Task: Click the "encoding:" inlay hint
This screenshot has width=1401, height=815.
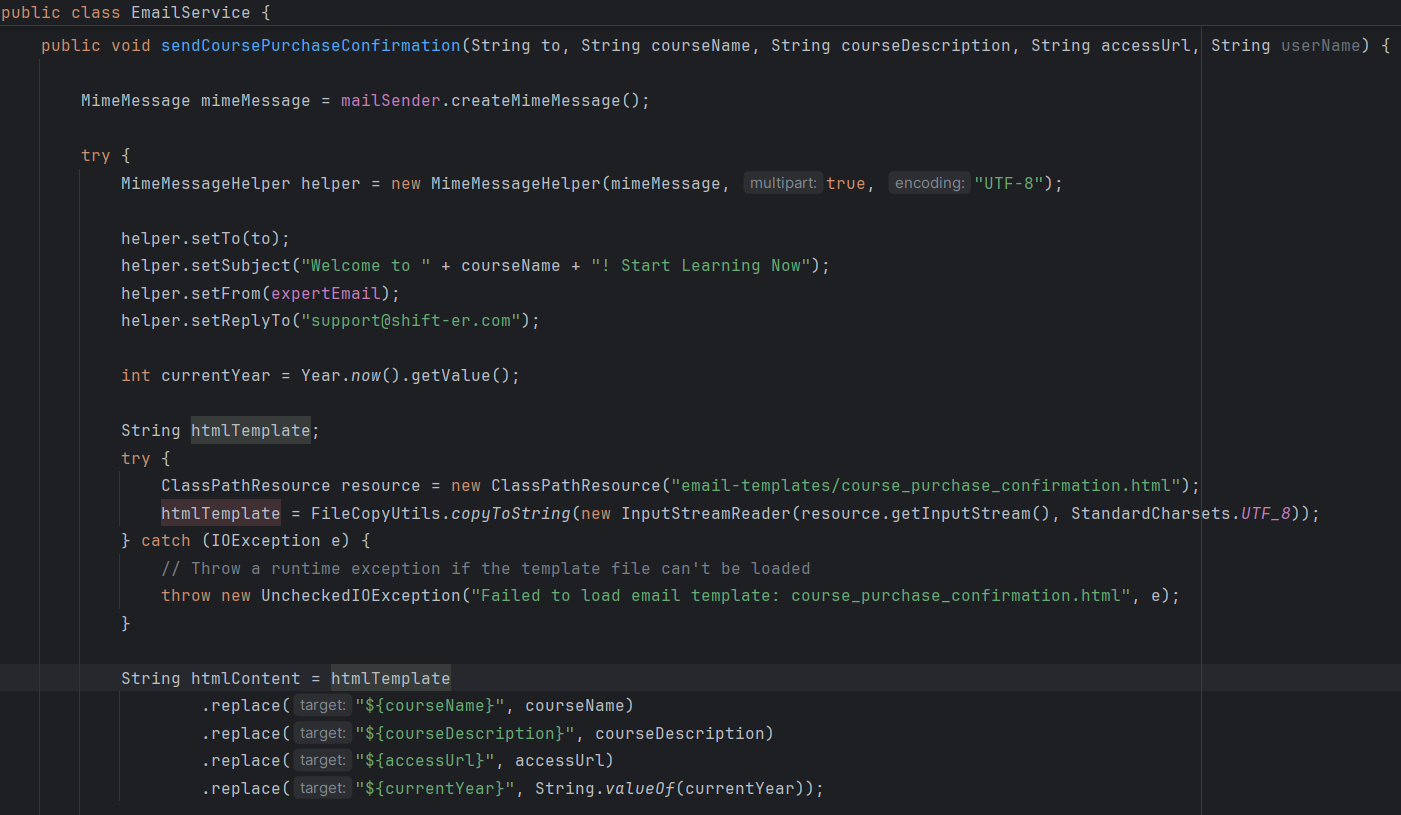Action: [x=929, y=184]
